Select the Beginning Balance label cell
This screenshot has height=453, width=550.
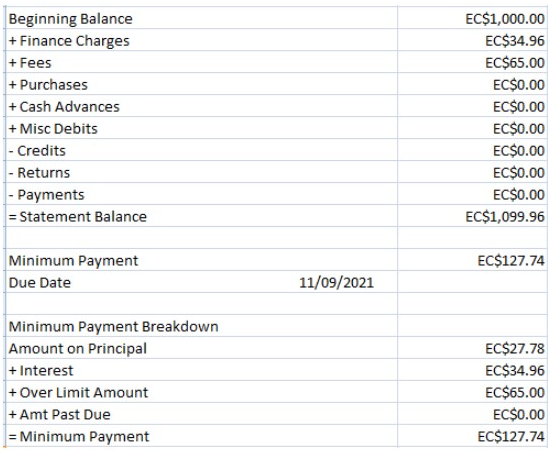pyautogui.click(x=71, y=19)
